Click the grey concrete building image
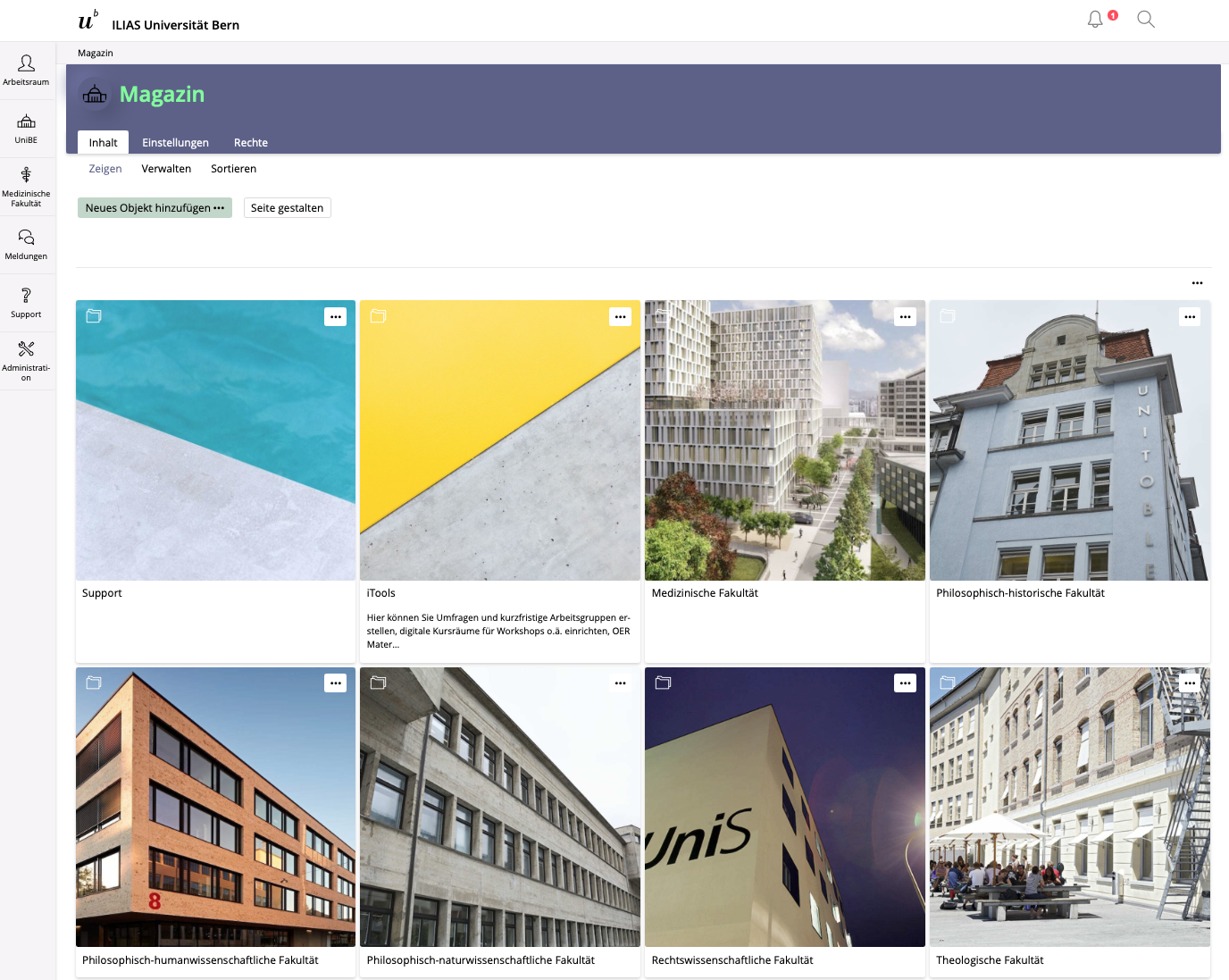This screenshot has width=1229, height=980. [500, 807]
